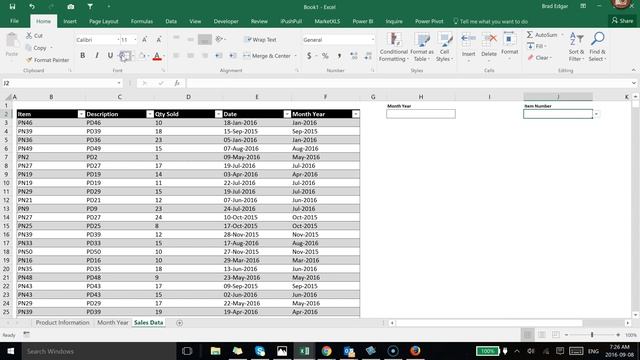Open Format as Table gallery
This screenshot has height=360, width=640.
click(422, 47)
